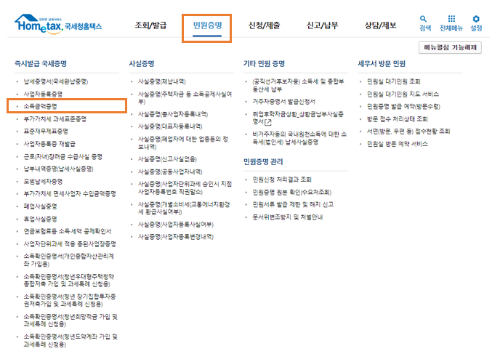Open the 전체메뉴 grid icon
The width and height of the screenshot is (500, 363).
point(451,19)
